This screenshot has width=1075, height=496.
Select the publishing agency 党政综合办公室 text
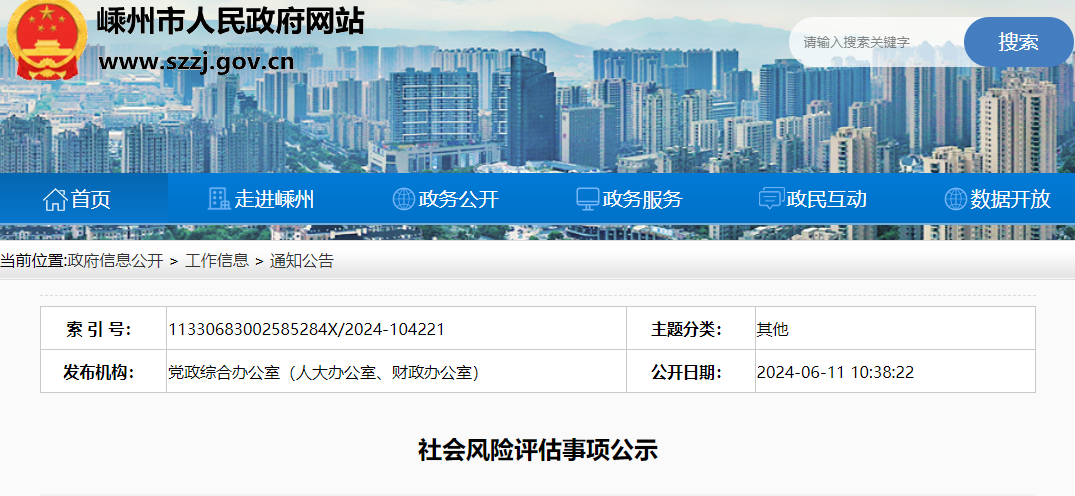pos(324,373)
